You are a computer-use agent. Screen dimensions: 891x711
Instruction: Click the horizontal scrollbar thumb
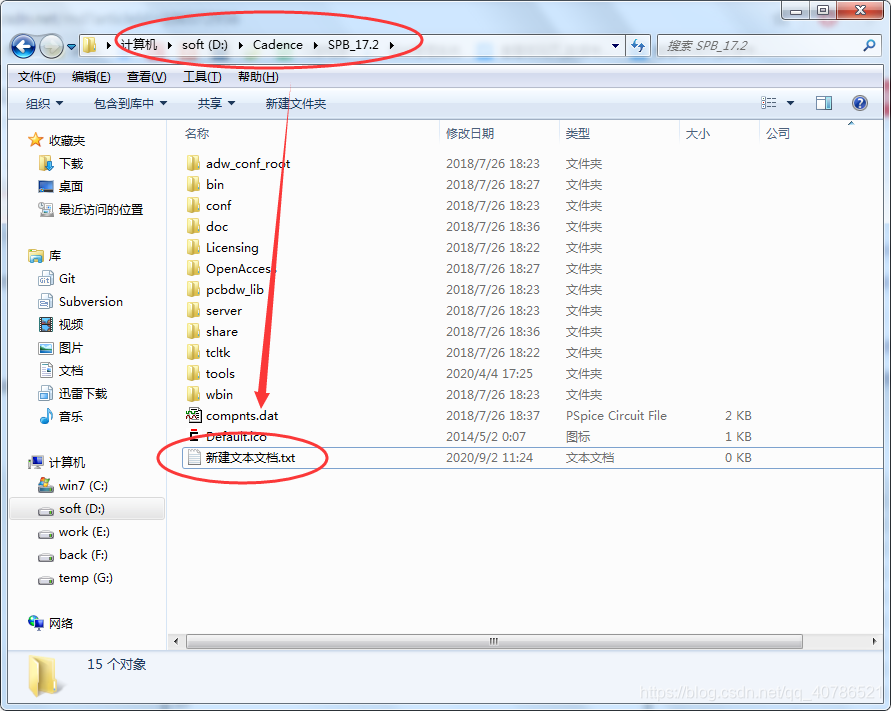(x=494, y=641)
